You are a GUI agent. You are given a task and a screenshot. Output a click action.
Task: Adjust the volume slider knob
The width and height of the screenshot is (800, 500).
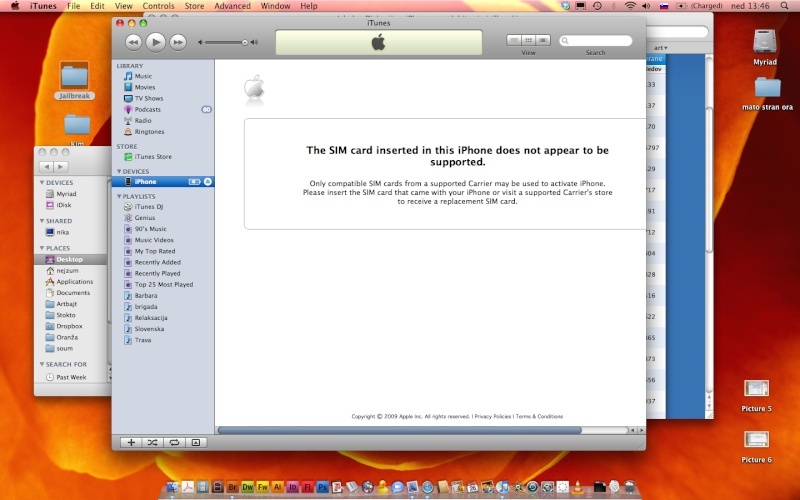[x=244, y=42]
